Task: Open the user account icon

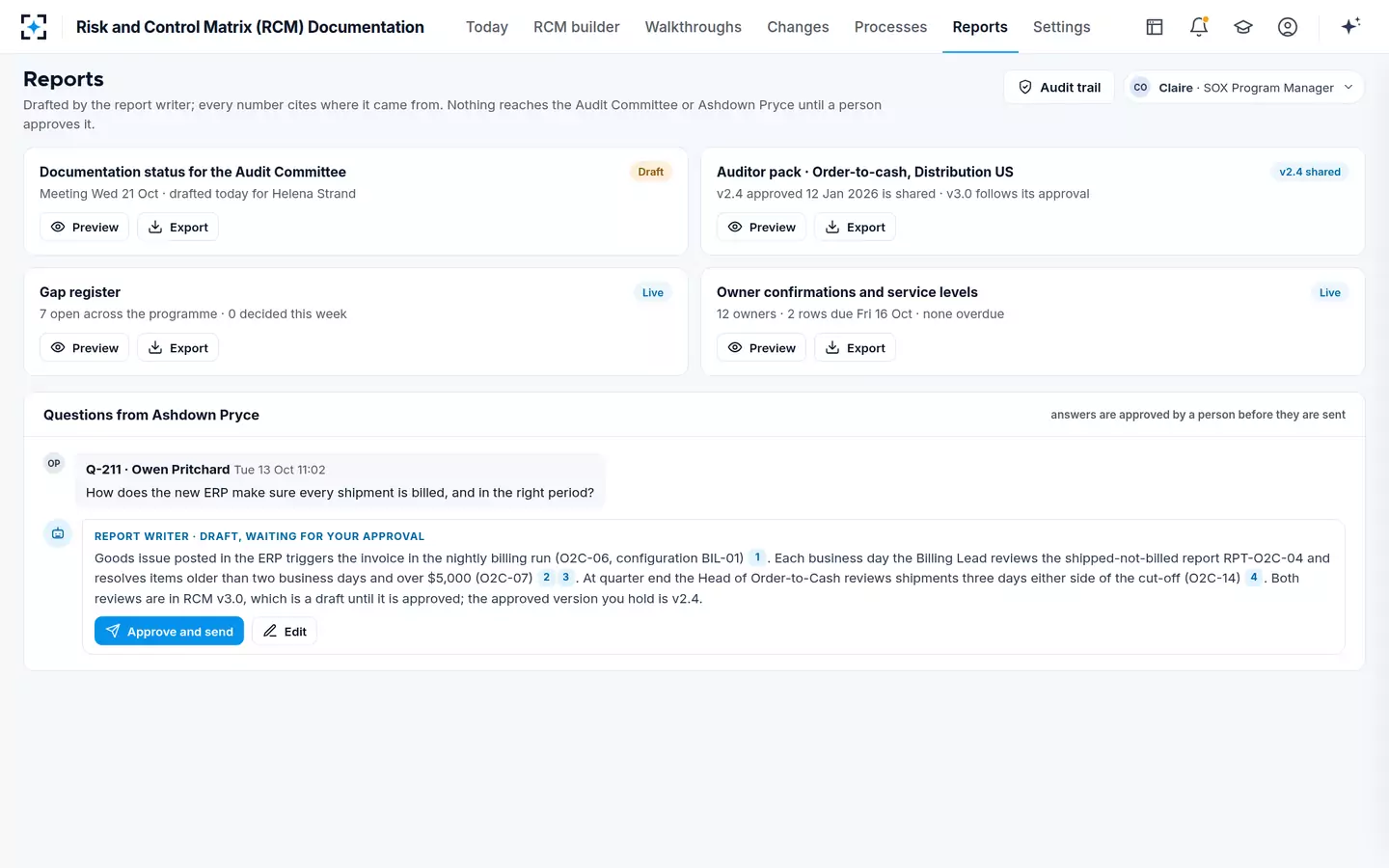Action: (1288, 27)
